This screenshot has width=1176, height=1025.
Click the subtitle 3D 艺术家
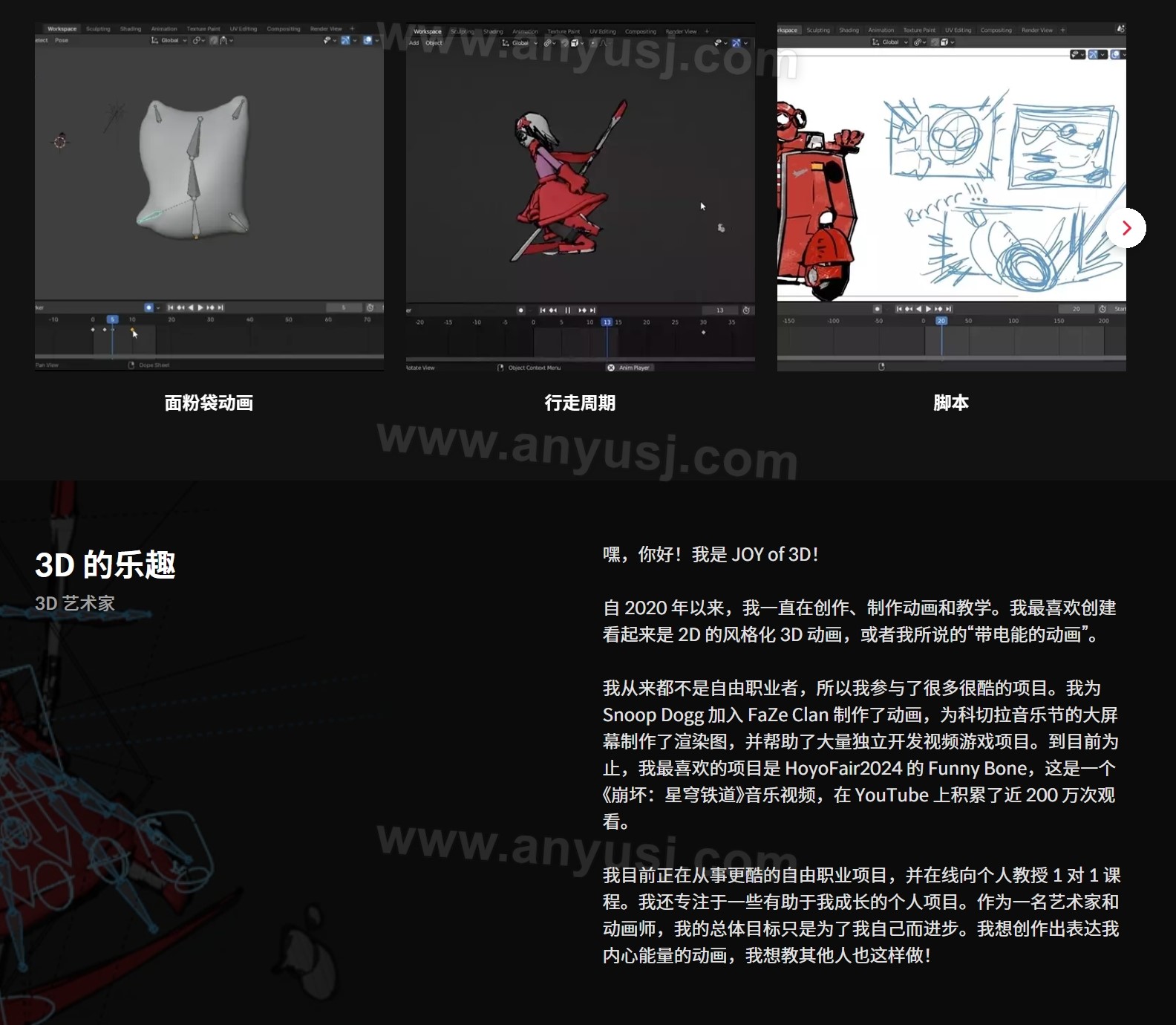pos(75,604)
